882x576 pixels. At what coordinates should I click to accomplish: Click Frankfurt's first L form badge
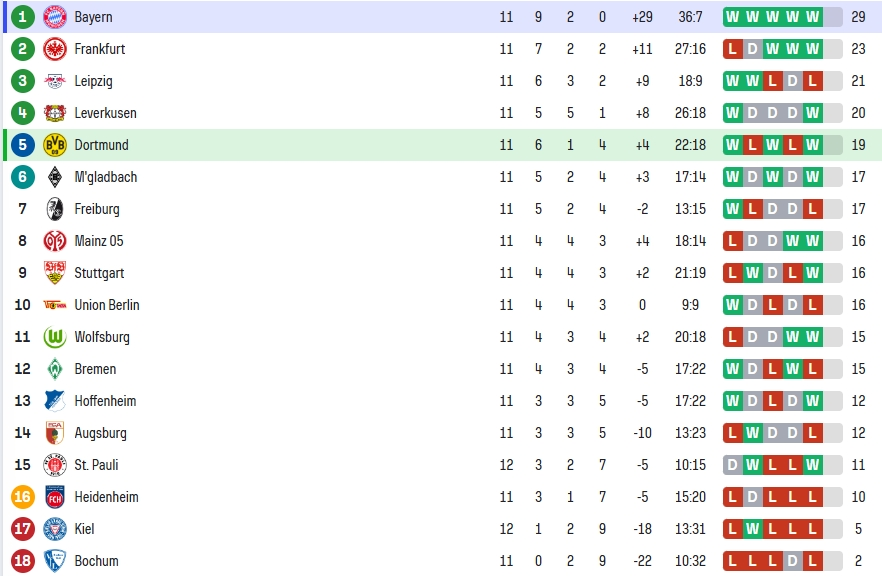(x=732, y=49)
